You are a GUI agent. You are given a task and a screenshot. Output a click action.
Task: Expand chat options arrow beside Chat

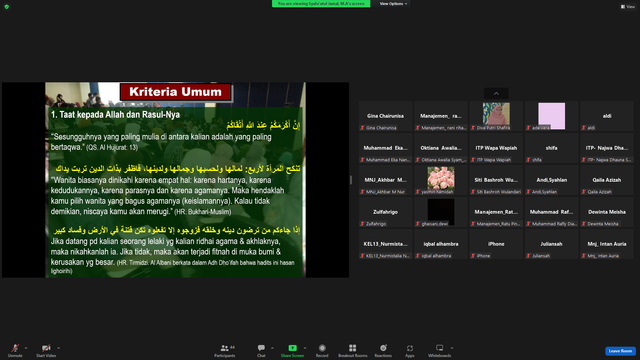point(273,348)
